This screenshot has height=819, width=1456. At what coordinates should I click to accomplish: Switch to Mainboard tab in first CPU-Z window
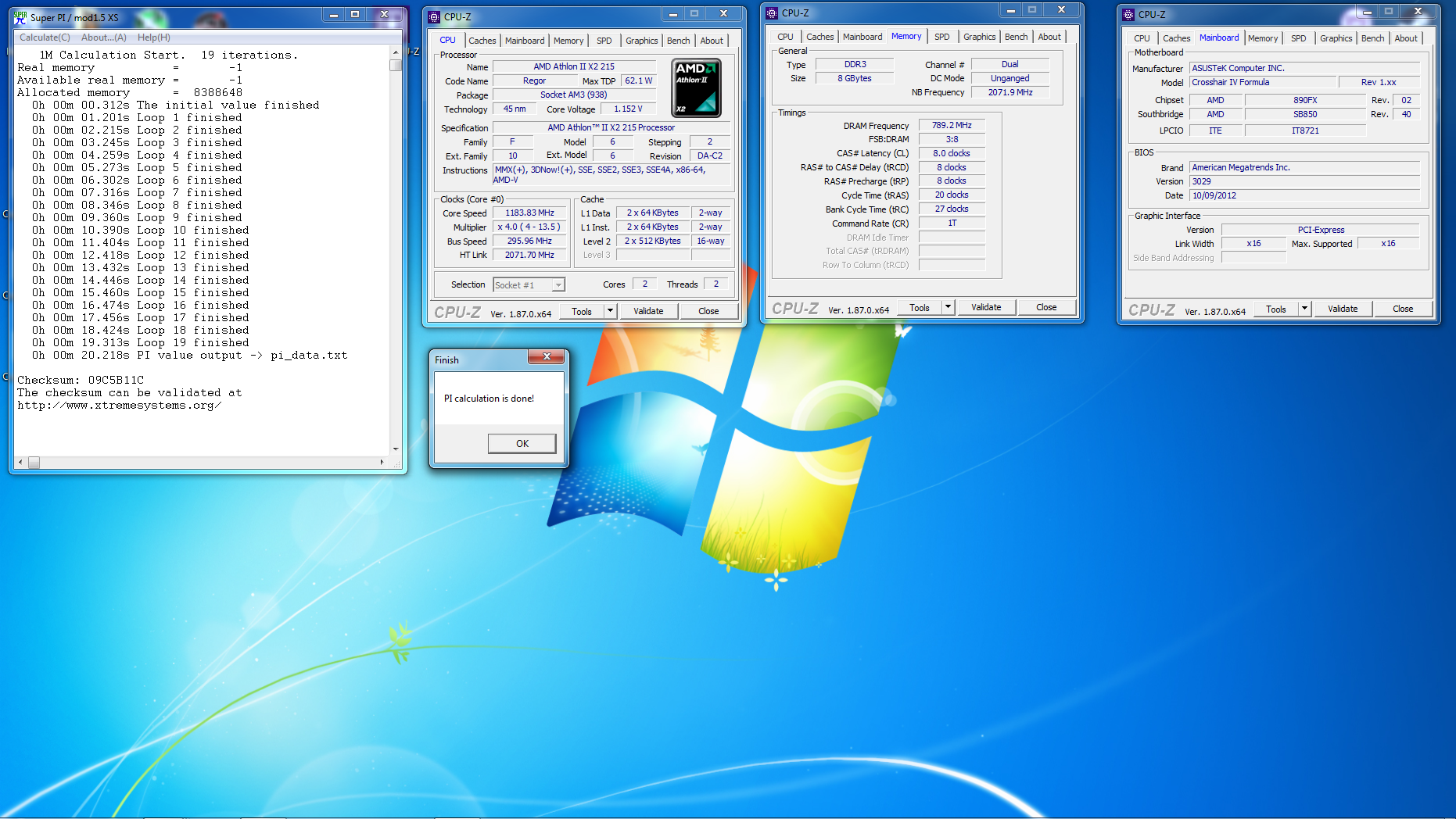[525, 41]
